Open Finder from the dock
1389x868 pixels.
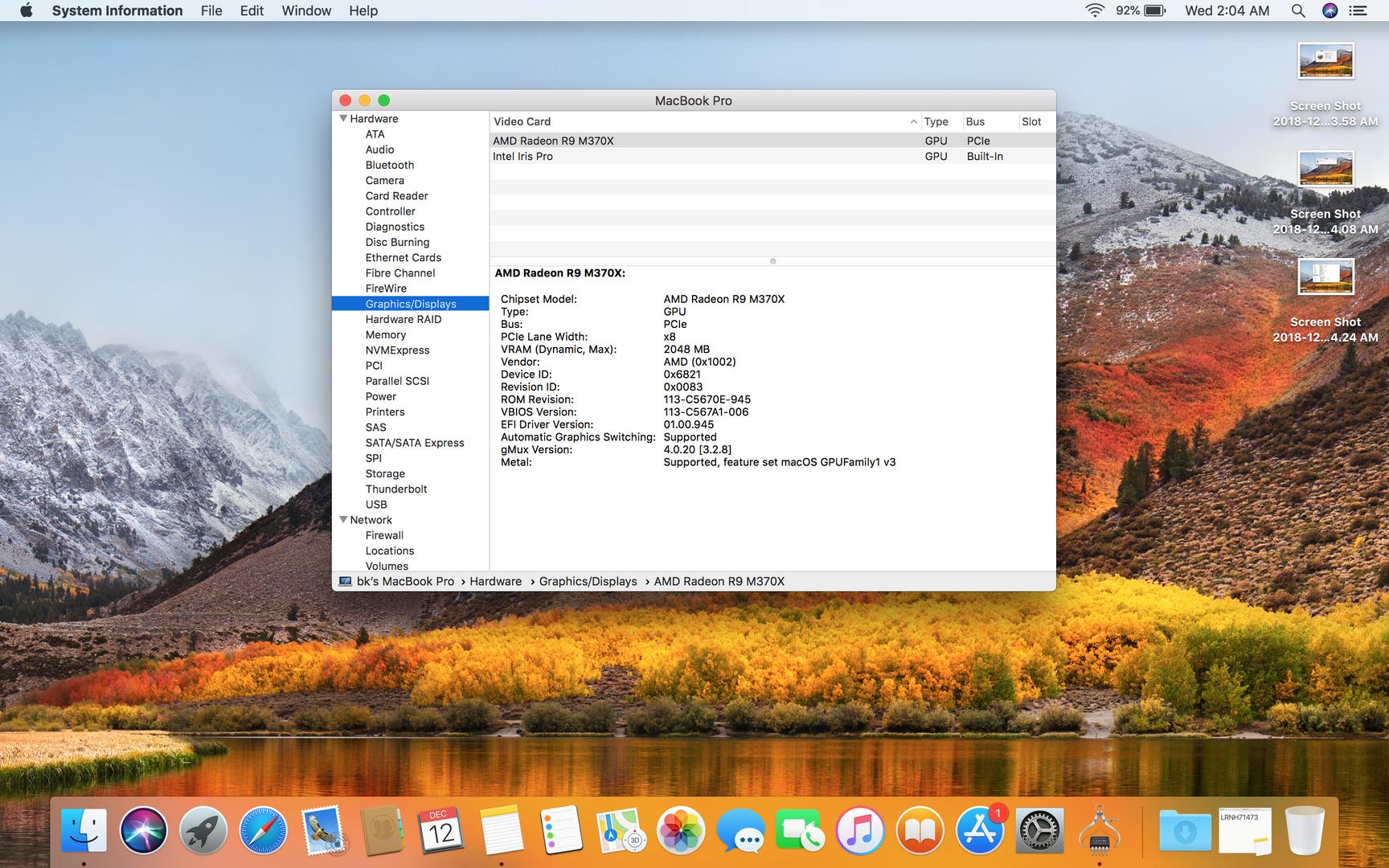click(84, 830)
